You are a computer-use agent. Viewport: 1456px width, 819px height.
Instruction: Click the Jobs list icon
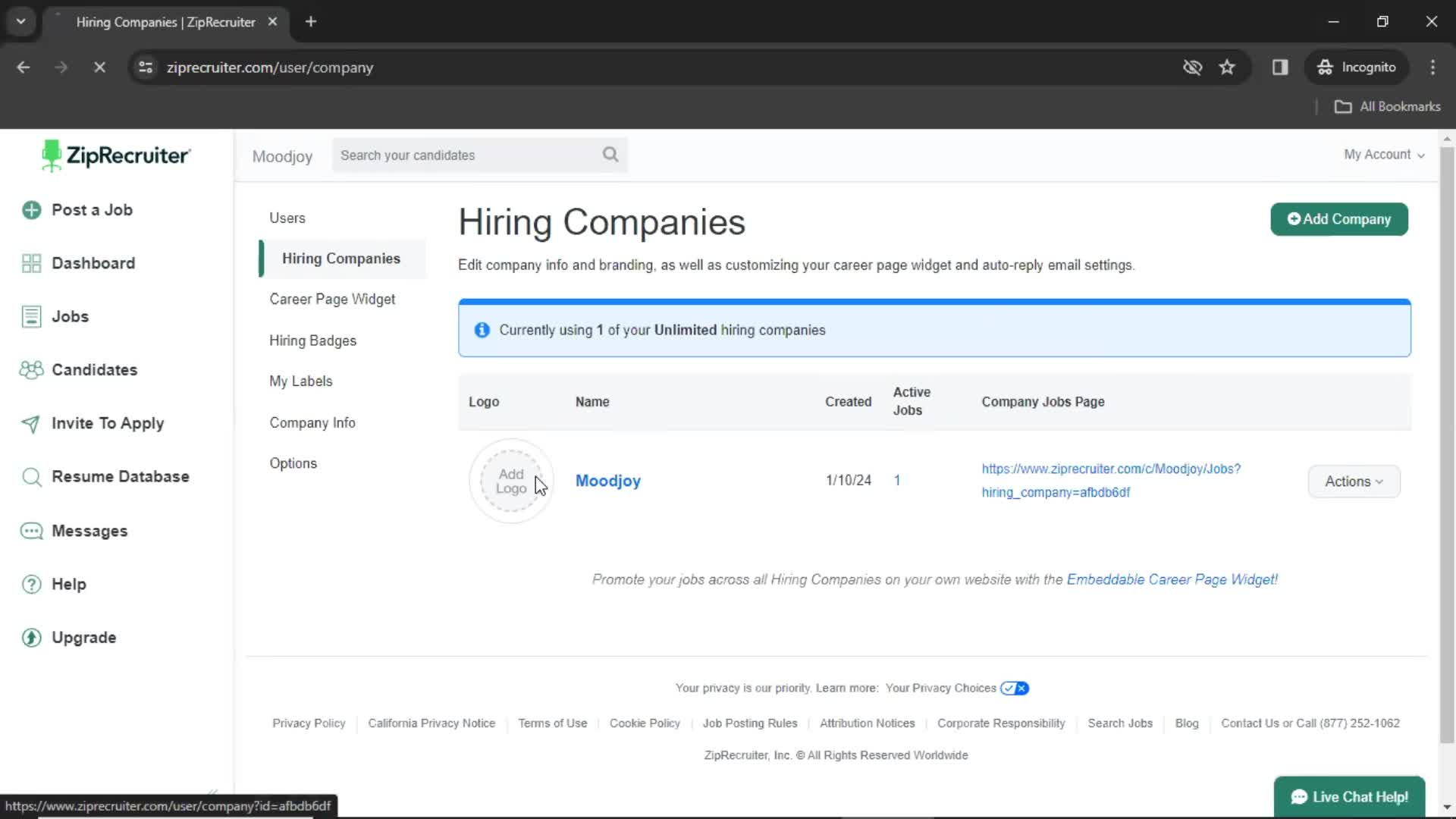31,316
